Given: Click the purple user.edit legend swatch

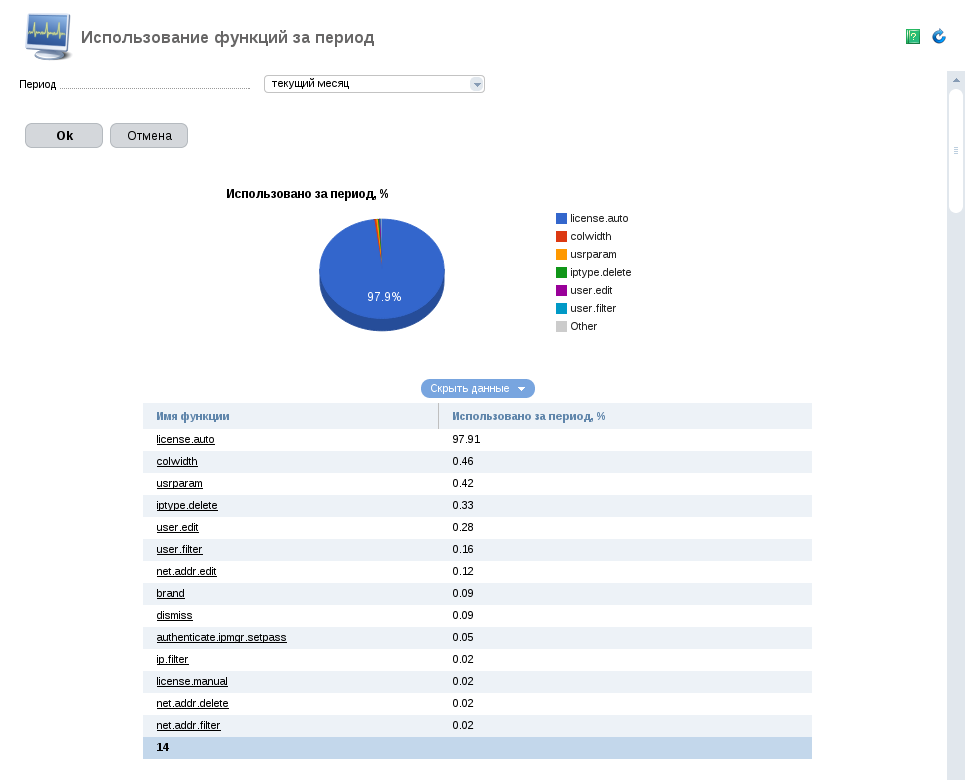Looking at the screenshot, I should [561, 291].
